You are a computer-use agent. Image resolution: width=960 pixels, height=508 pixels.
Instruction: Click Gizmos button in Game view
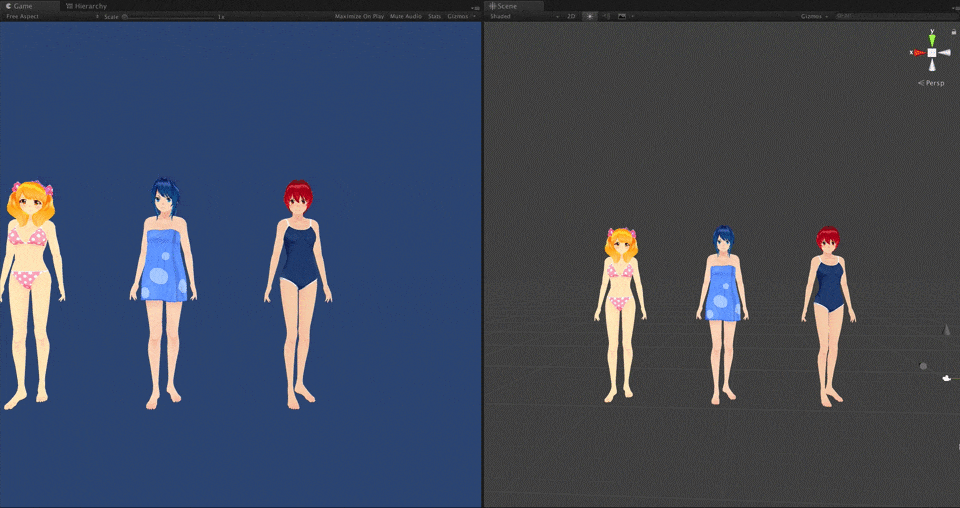tap(458, 17)
